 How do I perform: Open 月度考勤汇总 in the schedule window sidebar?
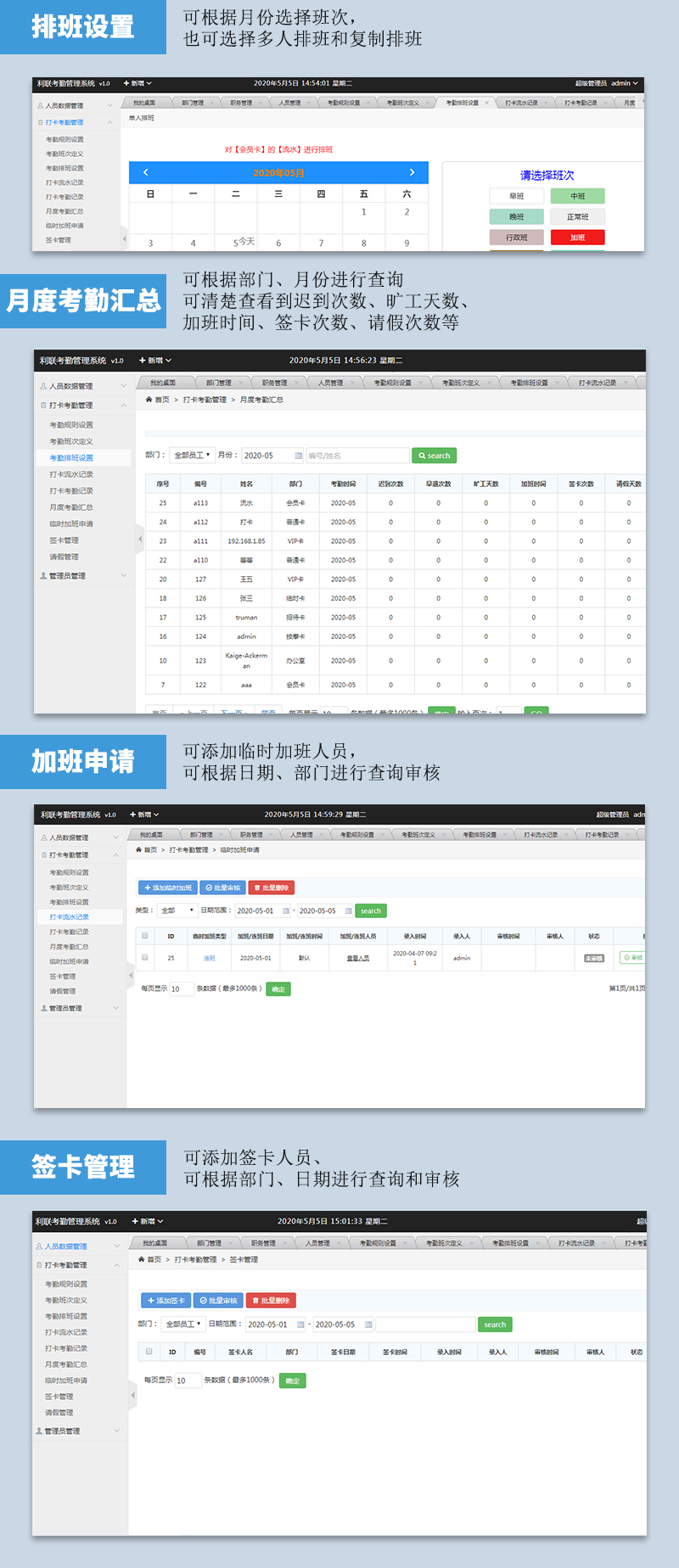pyautogui.click(x=65, y=211)
